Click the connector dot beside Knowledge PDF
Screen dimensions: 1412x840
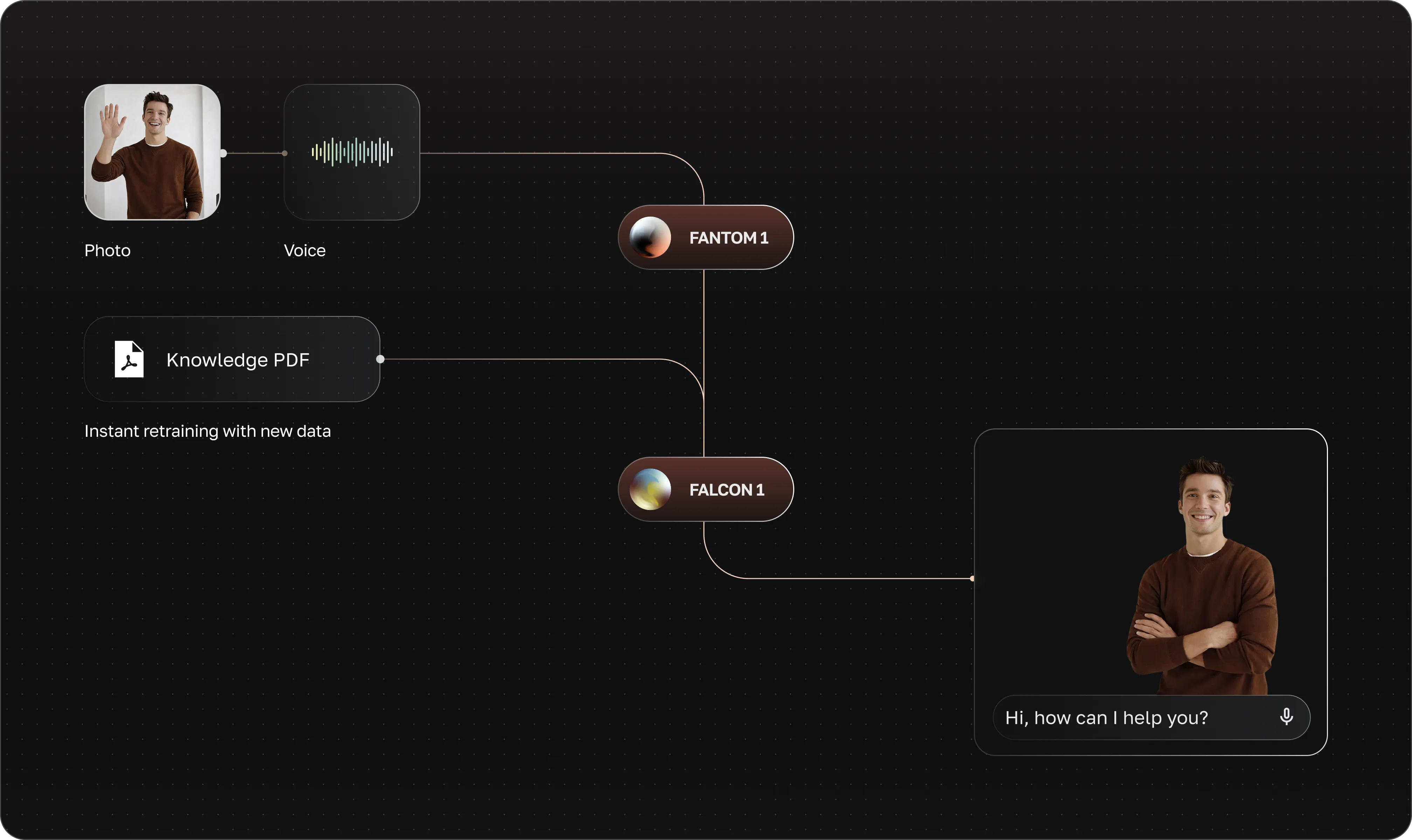click(380, 359)
